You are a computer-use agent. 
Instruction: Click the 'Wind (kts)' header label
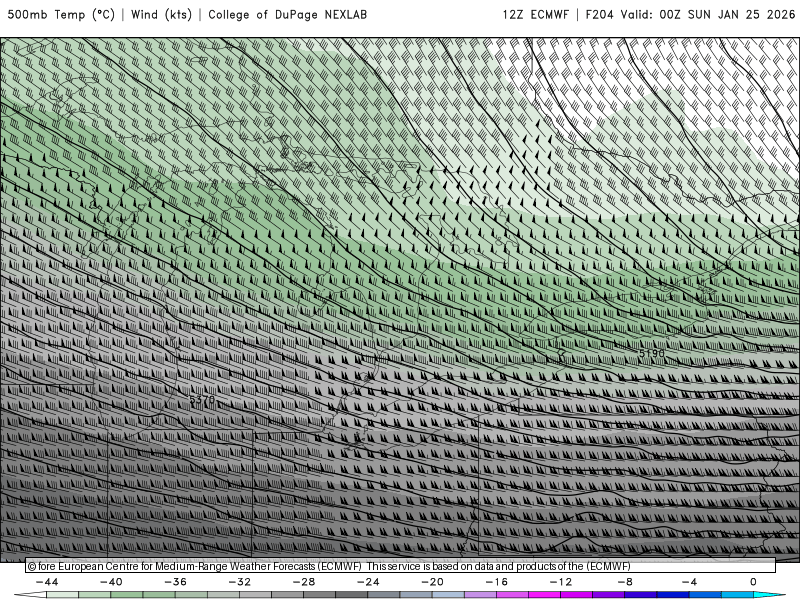pos(161,15)
